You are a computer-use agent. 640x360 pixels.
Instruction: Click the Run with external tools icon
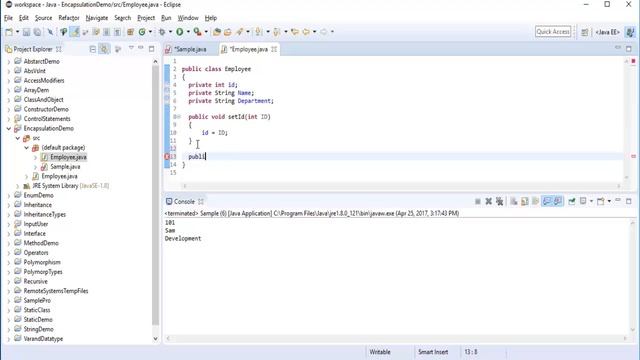pos(197,32)
